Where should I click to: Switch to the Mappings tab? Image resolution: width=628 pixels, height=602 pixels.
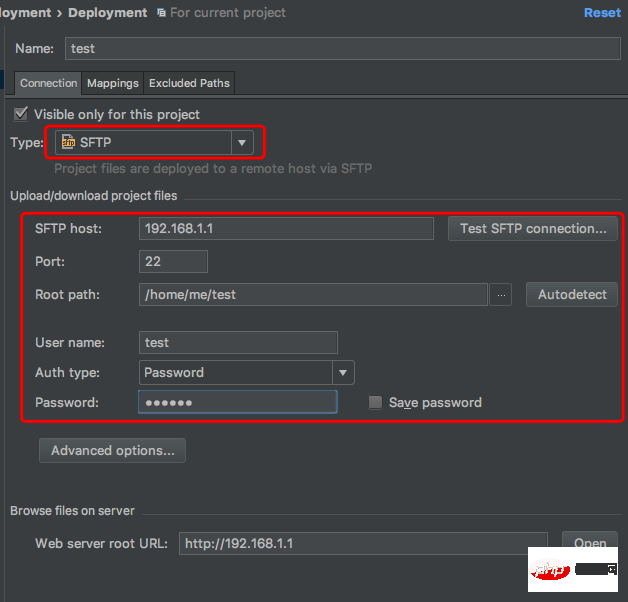click(112, 83)
